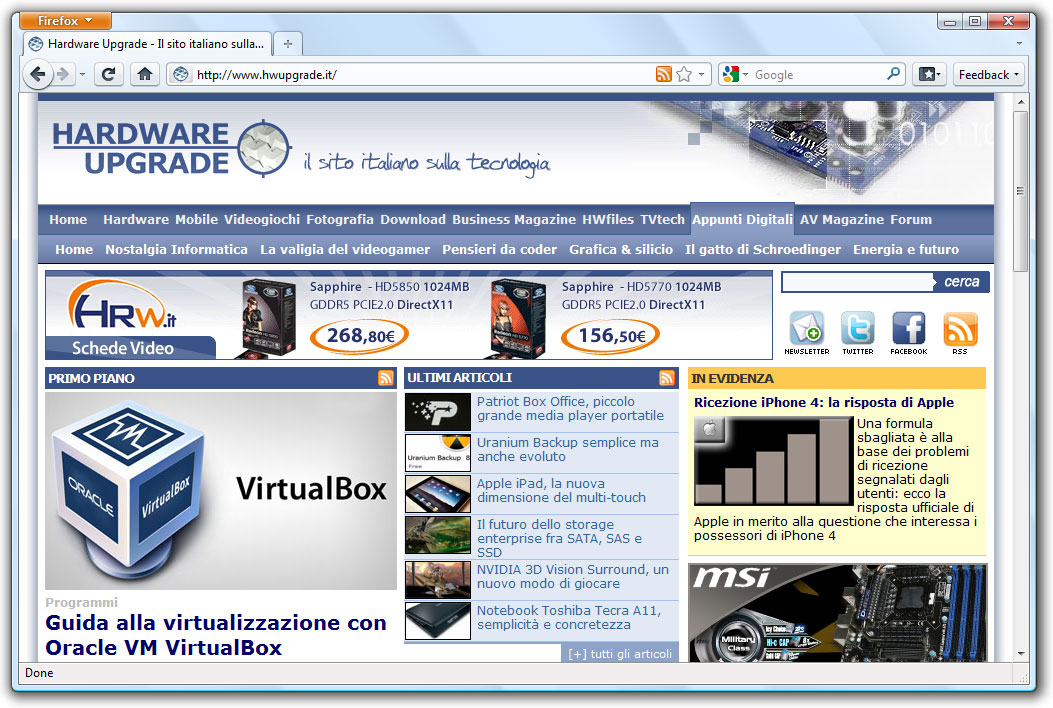Select the Appunti Digitali tab
This screenshot has width=1053, height=708.
742,220
